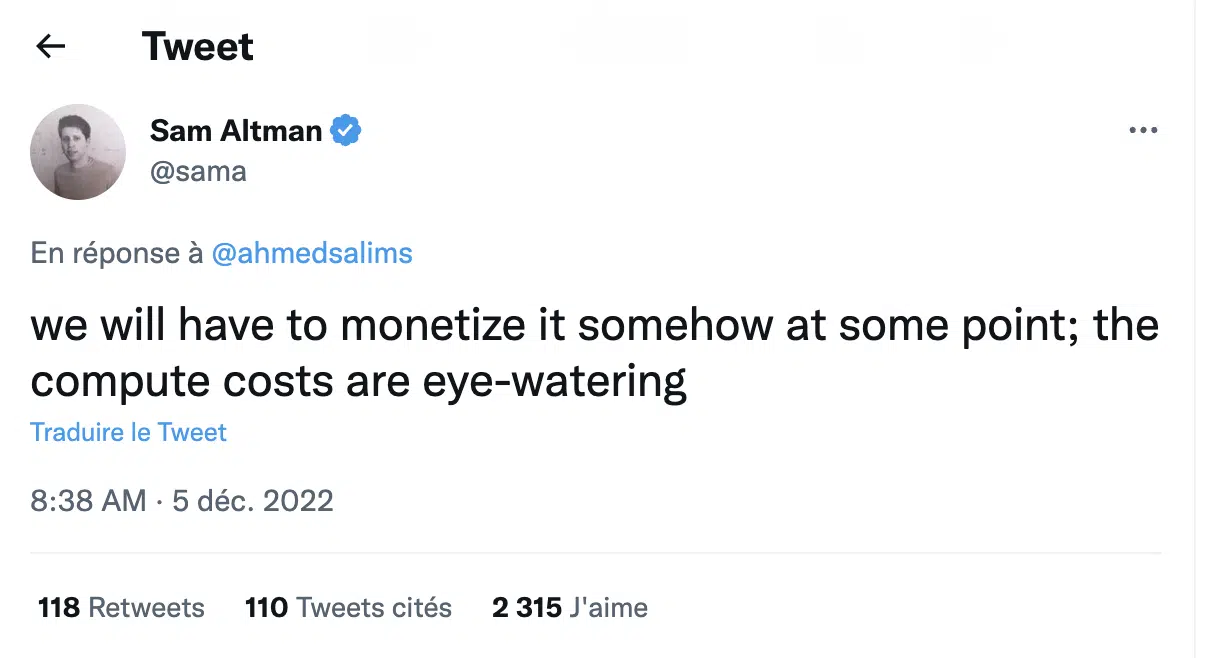The width and height of the screenshot is (1216, 658).
Task: Click the En réponse à label
Action: click(117, 253)
